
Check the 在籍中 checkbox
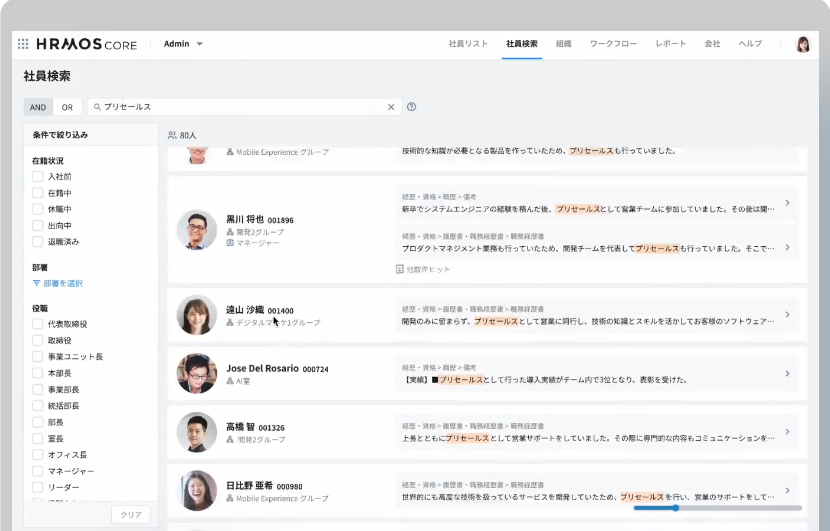pyautogui.click(x=37, y=193)
